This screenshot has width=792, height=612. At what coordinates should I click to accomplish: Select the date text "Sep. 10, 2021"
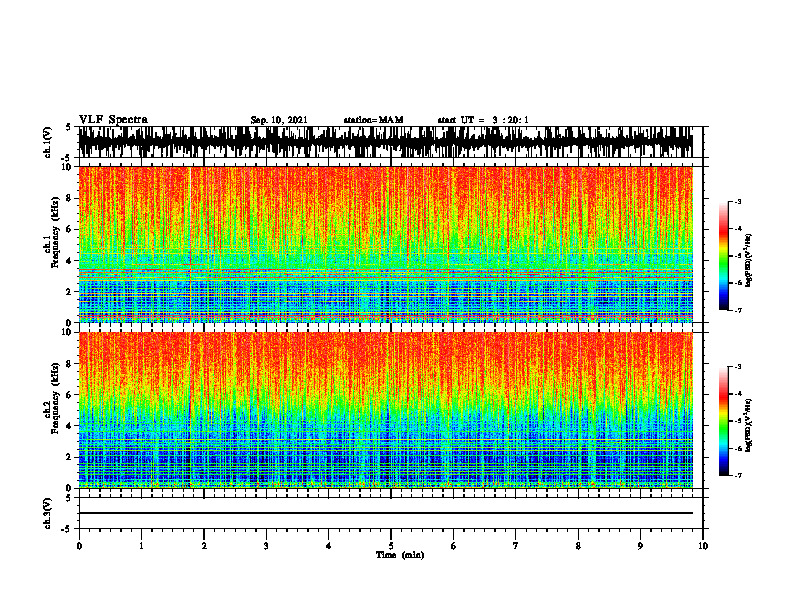279,120
